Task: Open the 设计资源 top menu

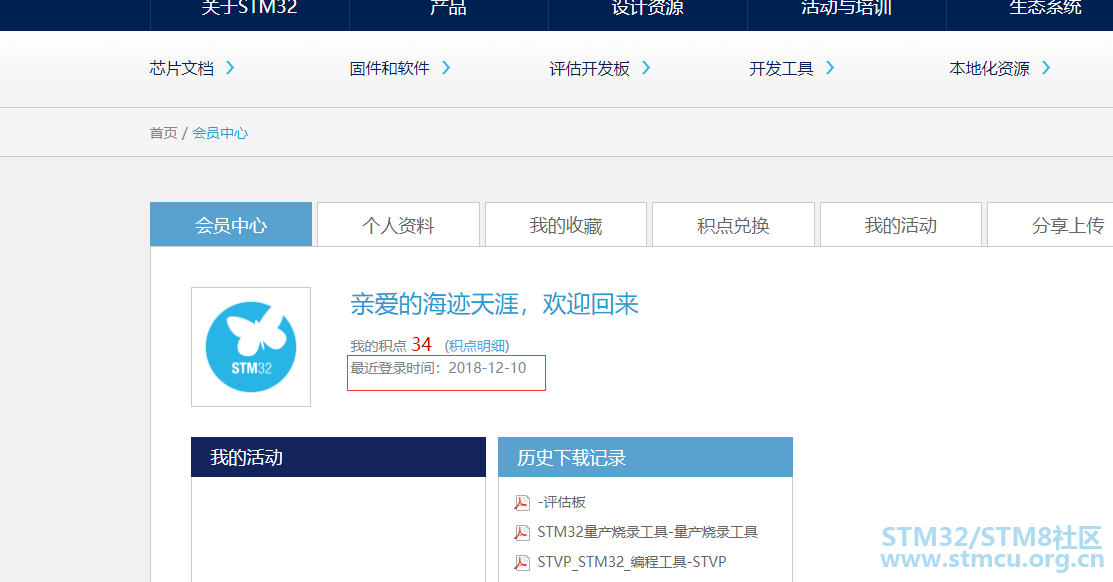Action: click(x=647, y=9)
